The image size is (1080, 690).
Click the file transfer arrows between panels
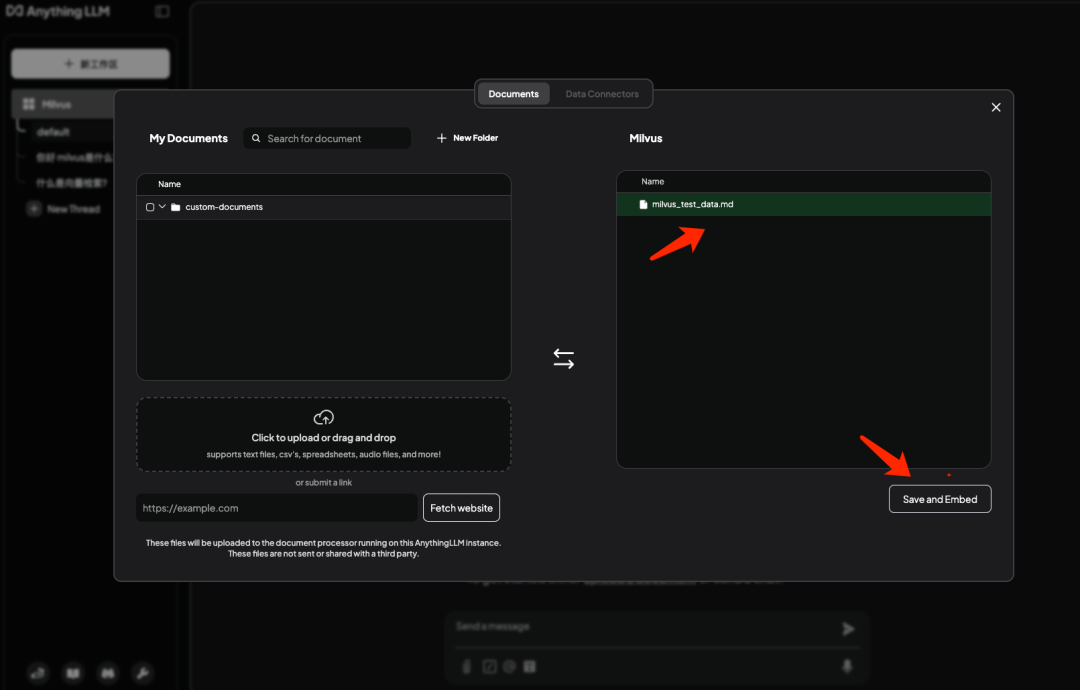pyautogui.click(x=563, y=358)
